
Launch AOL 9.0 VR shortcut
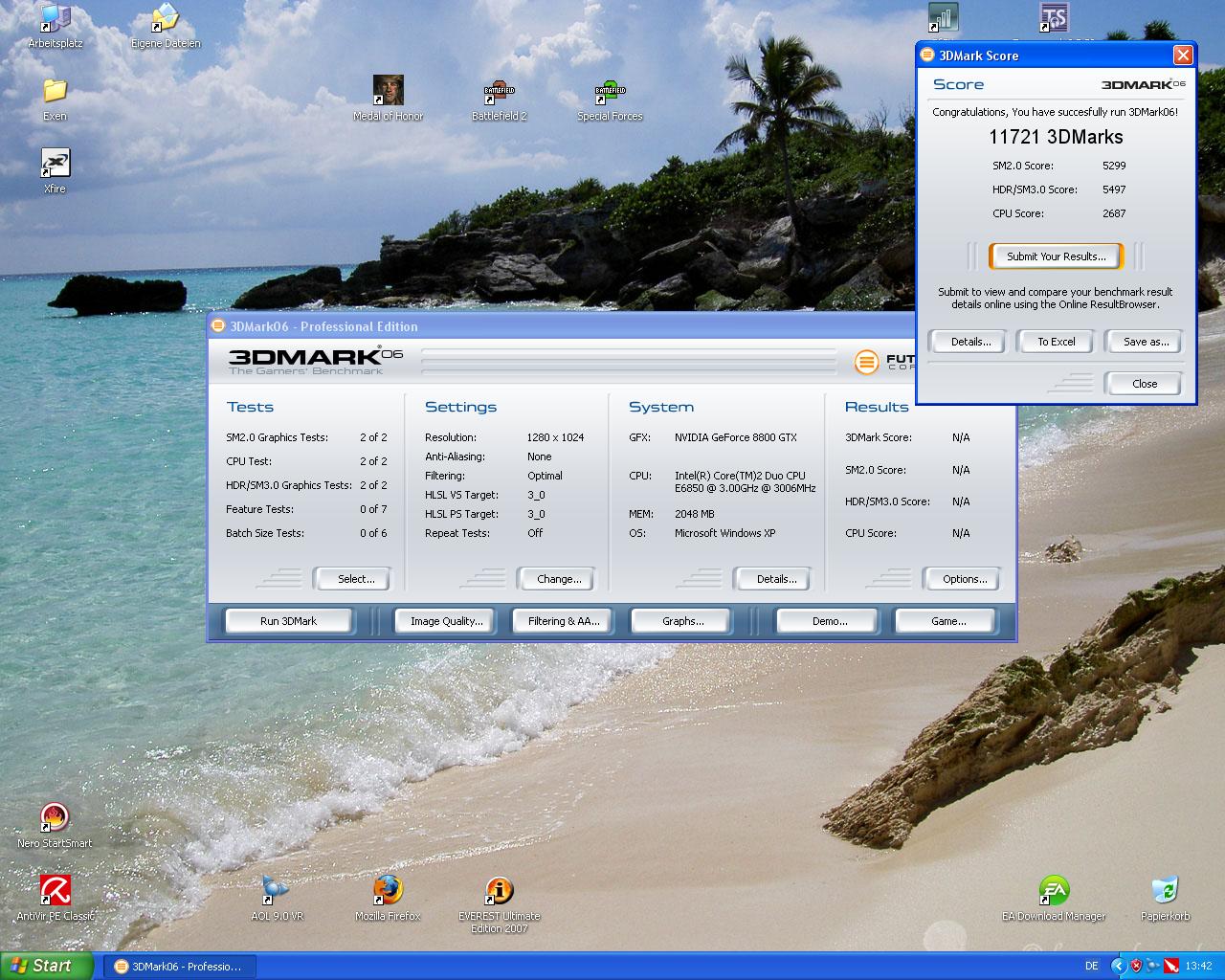pos(277,899)
